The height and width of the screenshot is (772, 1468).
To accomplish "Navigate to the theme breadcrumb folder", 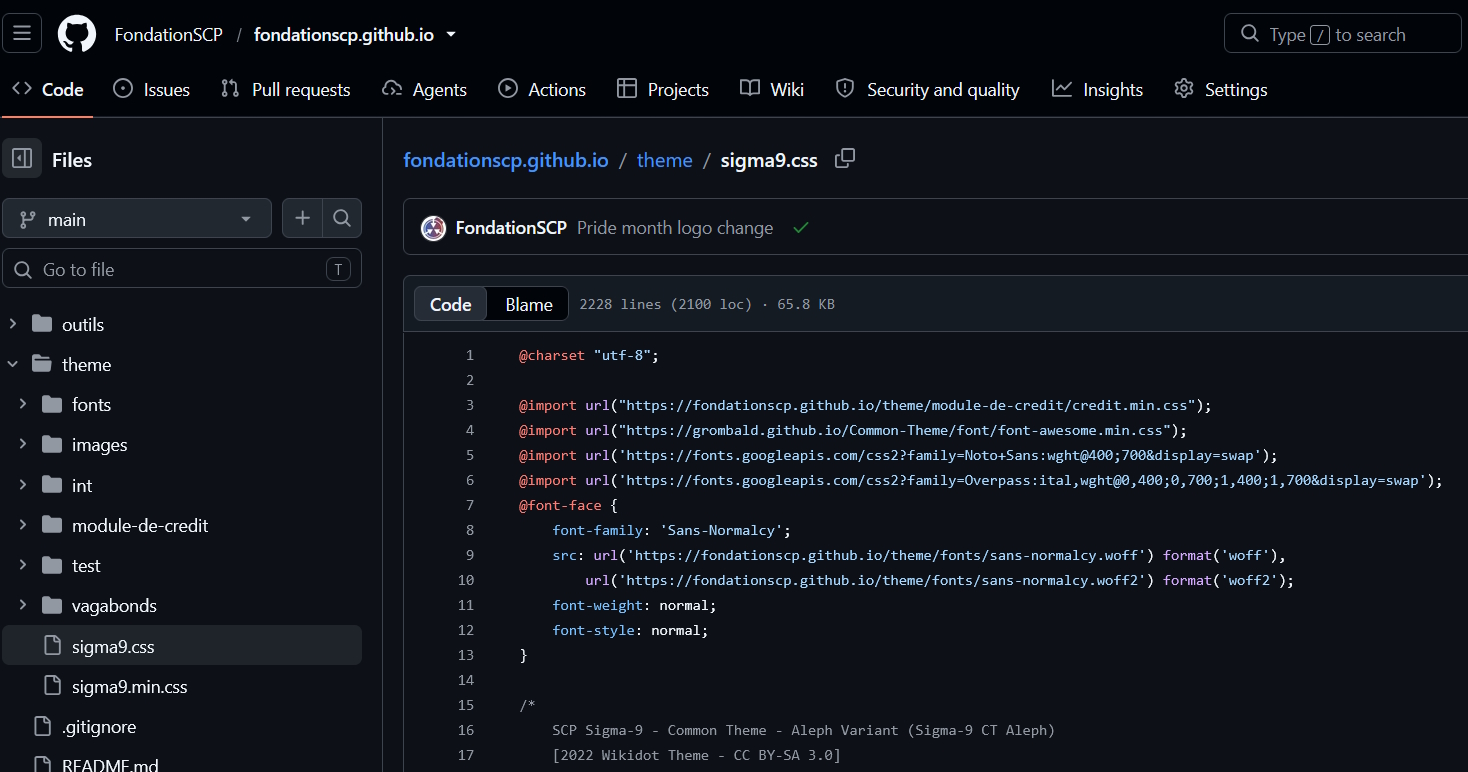I will click(664, 160).
